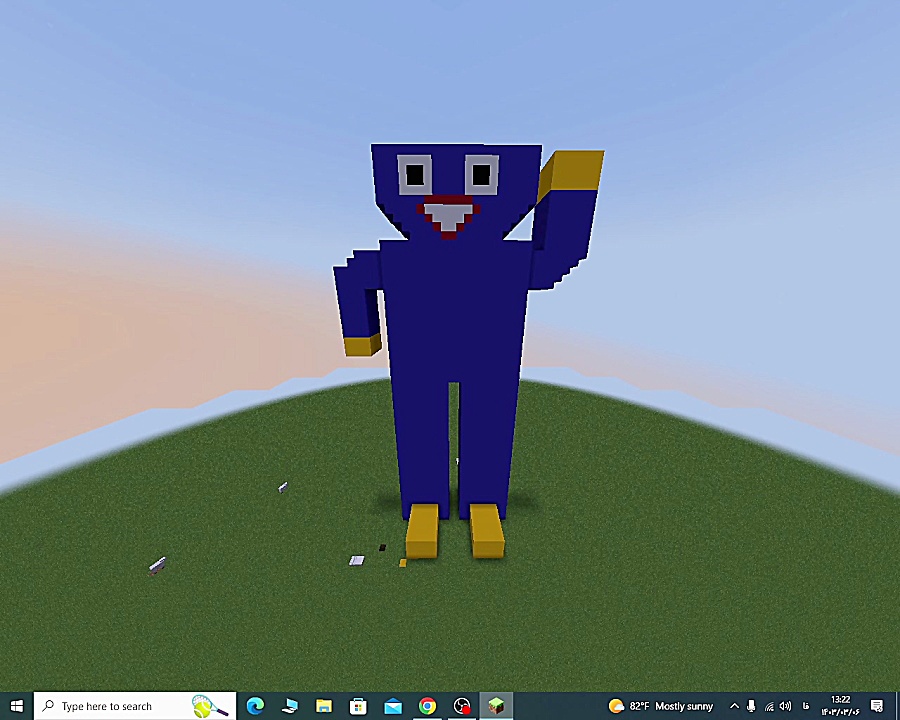Viewport: 900px width, 720px height.
Task: Expand the hidden system tray icons chevron
Action: (734, 706)
